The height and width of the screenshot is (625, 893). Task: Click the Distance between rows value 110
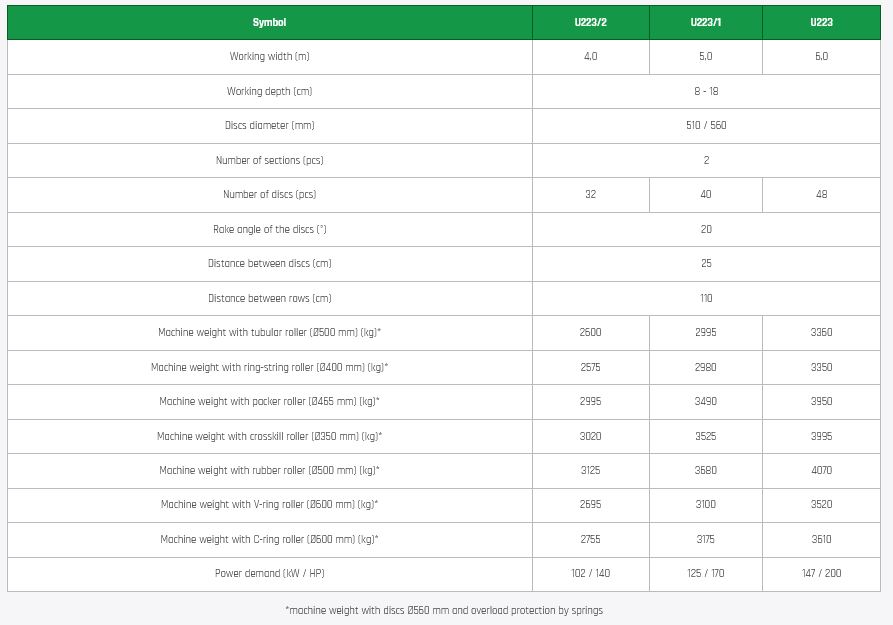(706, 298)
